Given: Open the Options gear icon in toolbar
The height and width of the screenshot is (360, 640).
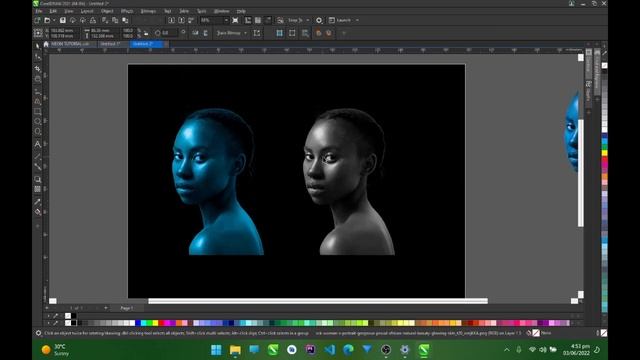Looking at the screenshot, I should pos(319,20).
